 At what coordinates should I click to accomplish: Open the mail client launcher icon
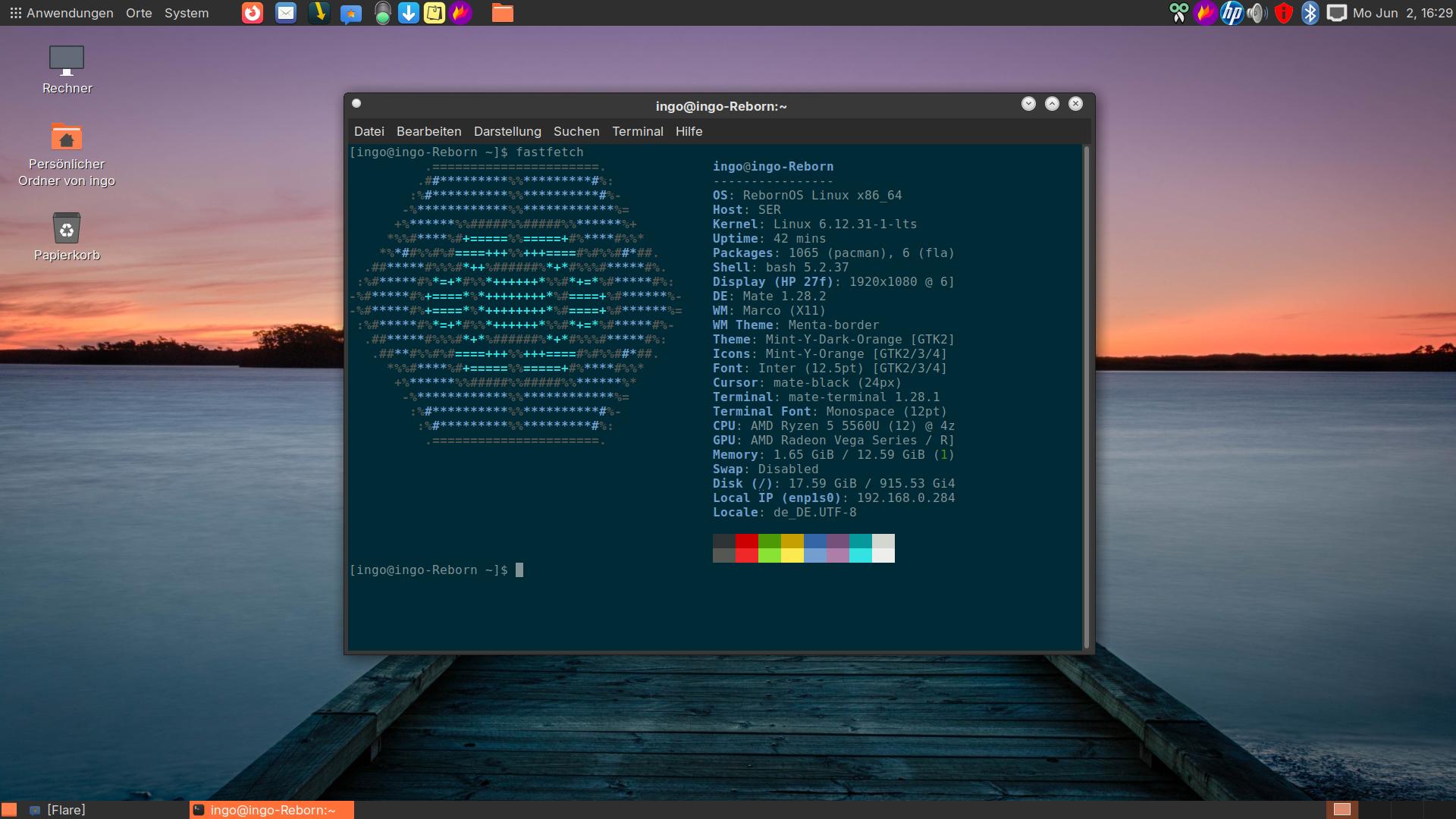(286, 13)
